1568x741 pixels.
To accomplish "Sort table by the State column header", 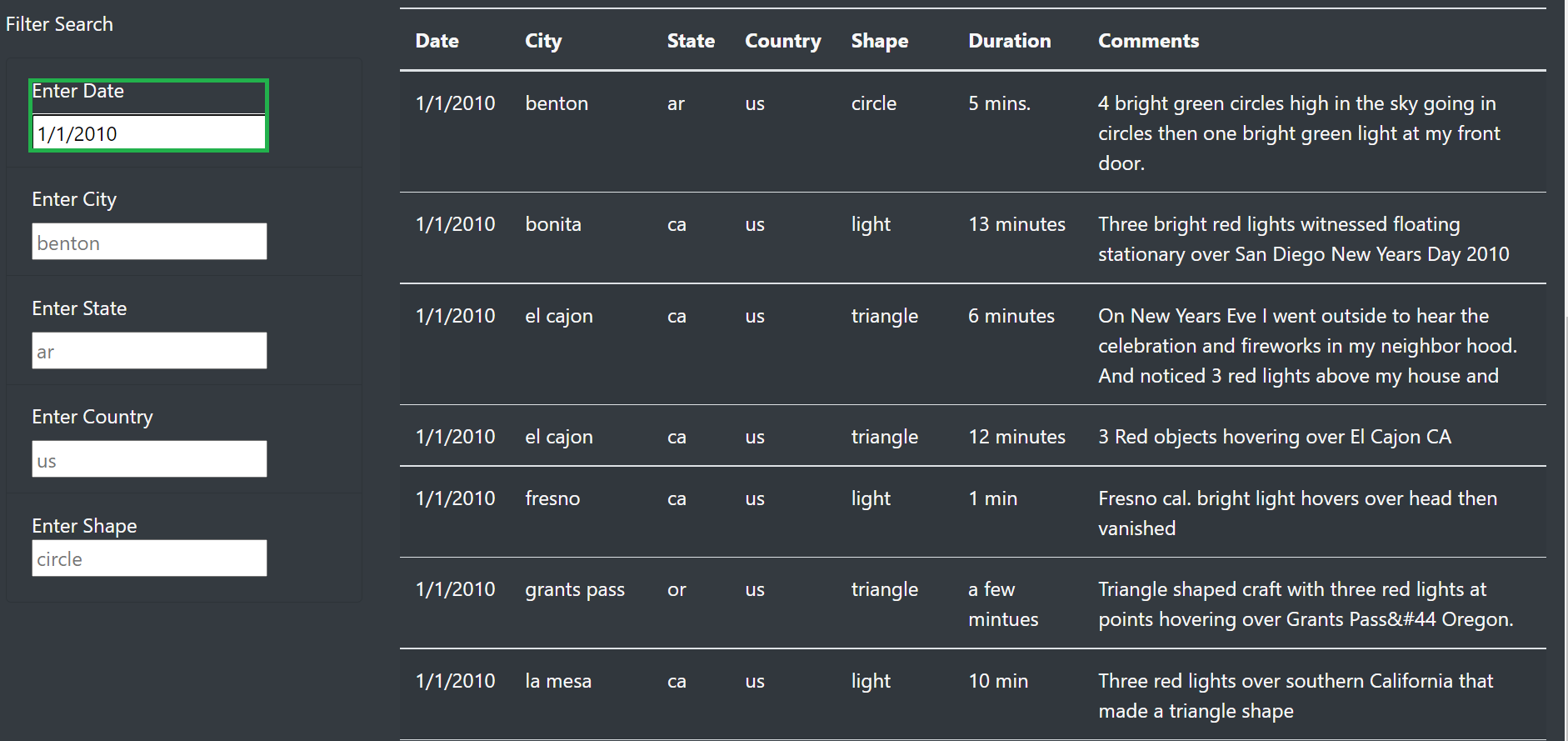I will coord(691,40).
